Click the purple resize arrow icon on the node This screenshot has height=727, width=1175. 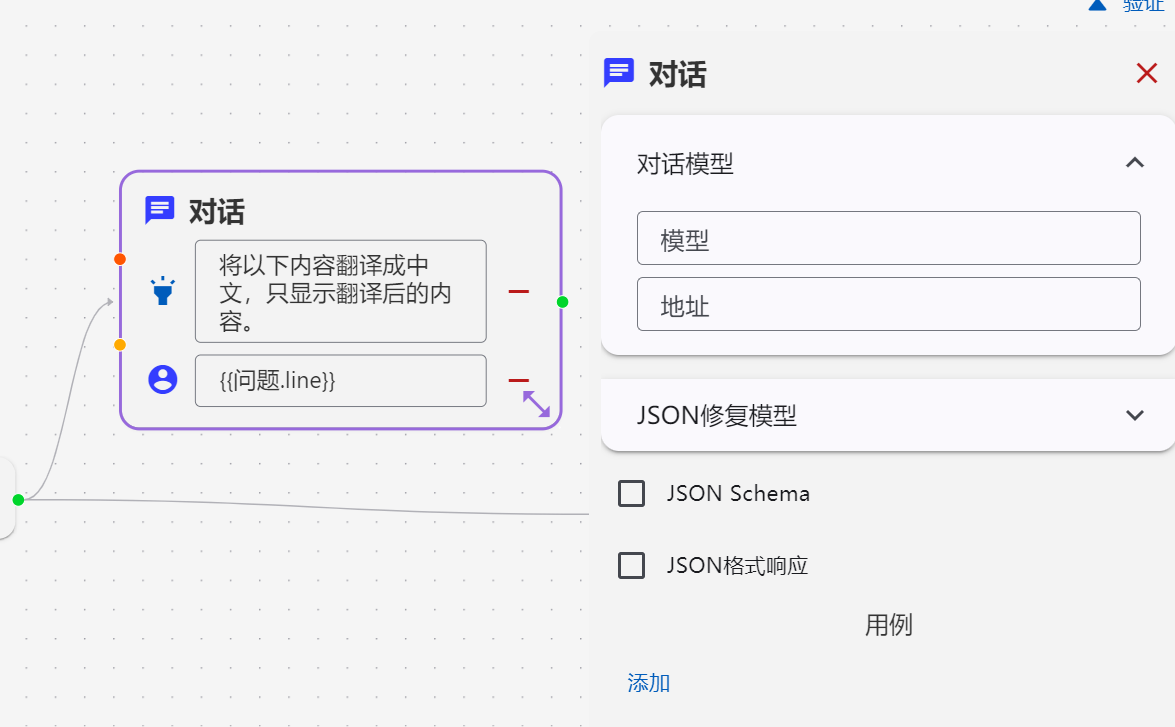pos(537,404)
